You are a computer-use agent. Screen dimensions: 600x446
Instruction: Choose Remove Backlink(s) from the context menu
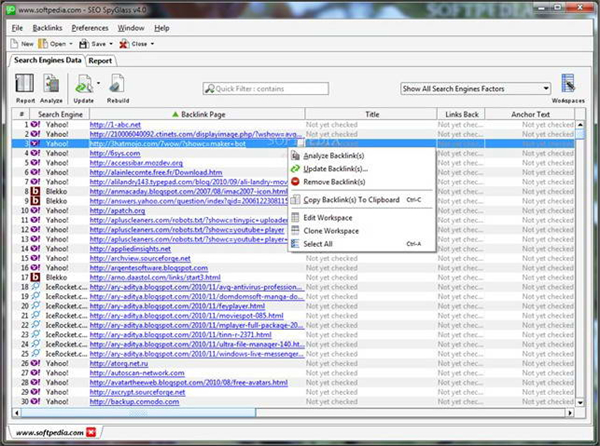[x=336, y=182]
